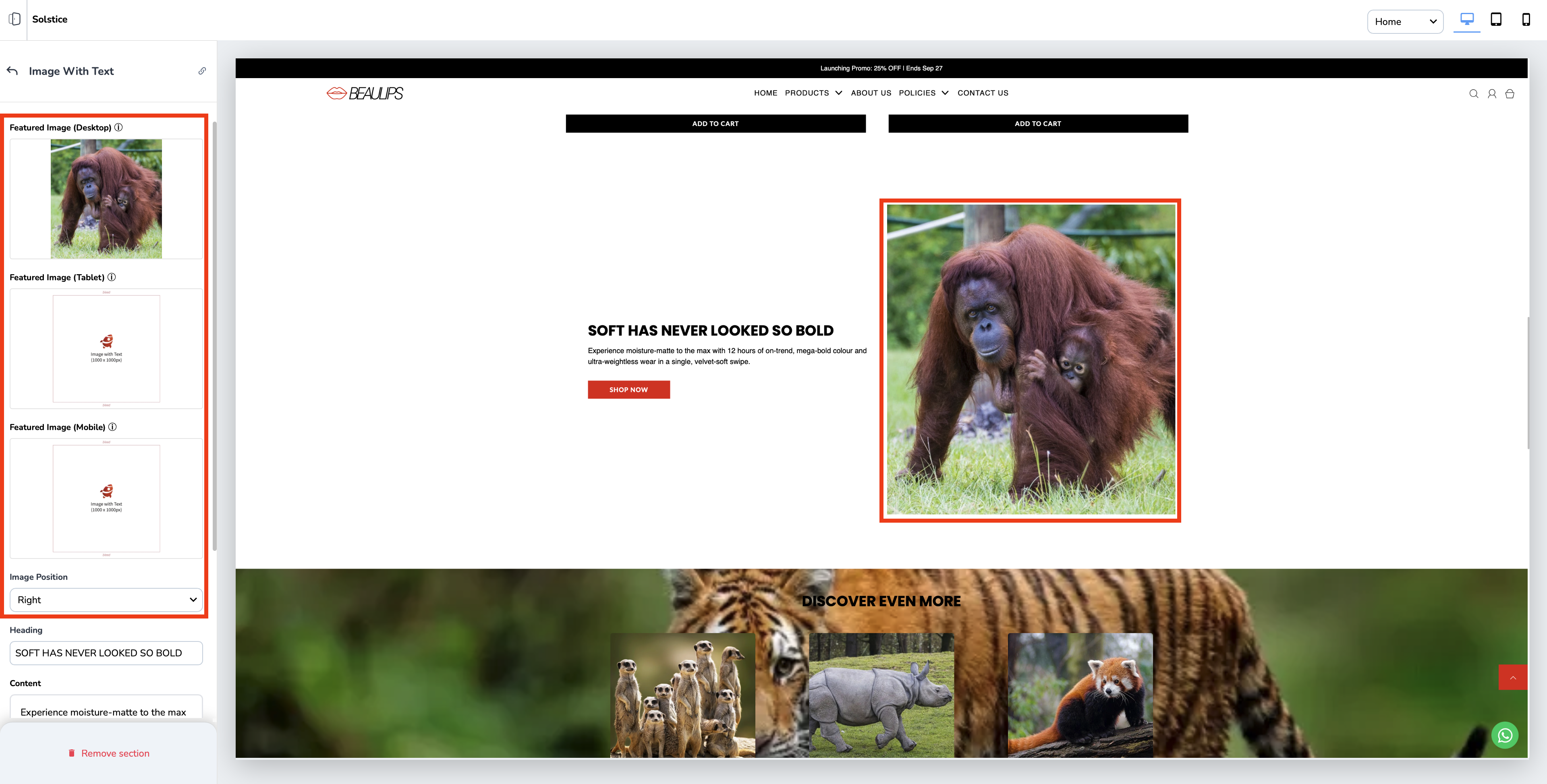
Task: Switch to mobile preview icon
Action: [x=1525, y=20]
